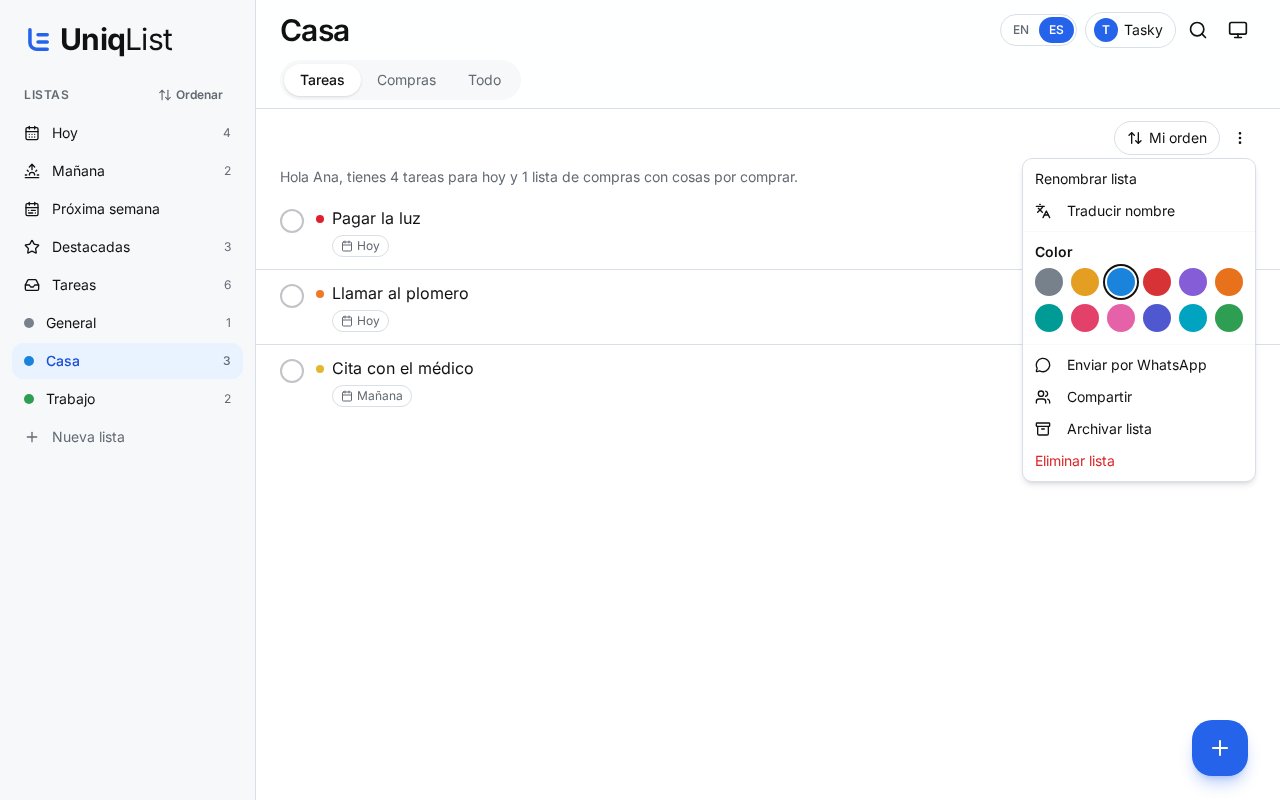Check off Llamar al plomero task
Screen dimensions: 1280x800
292,296
